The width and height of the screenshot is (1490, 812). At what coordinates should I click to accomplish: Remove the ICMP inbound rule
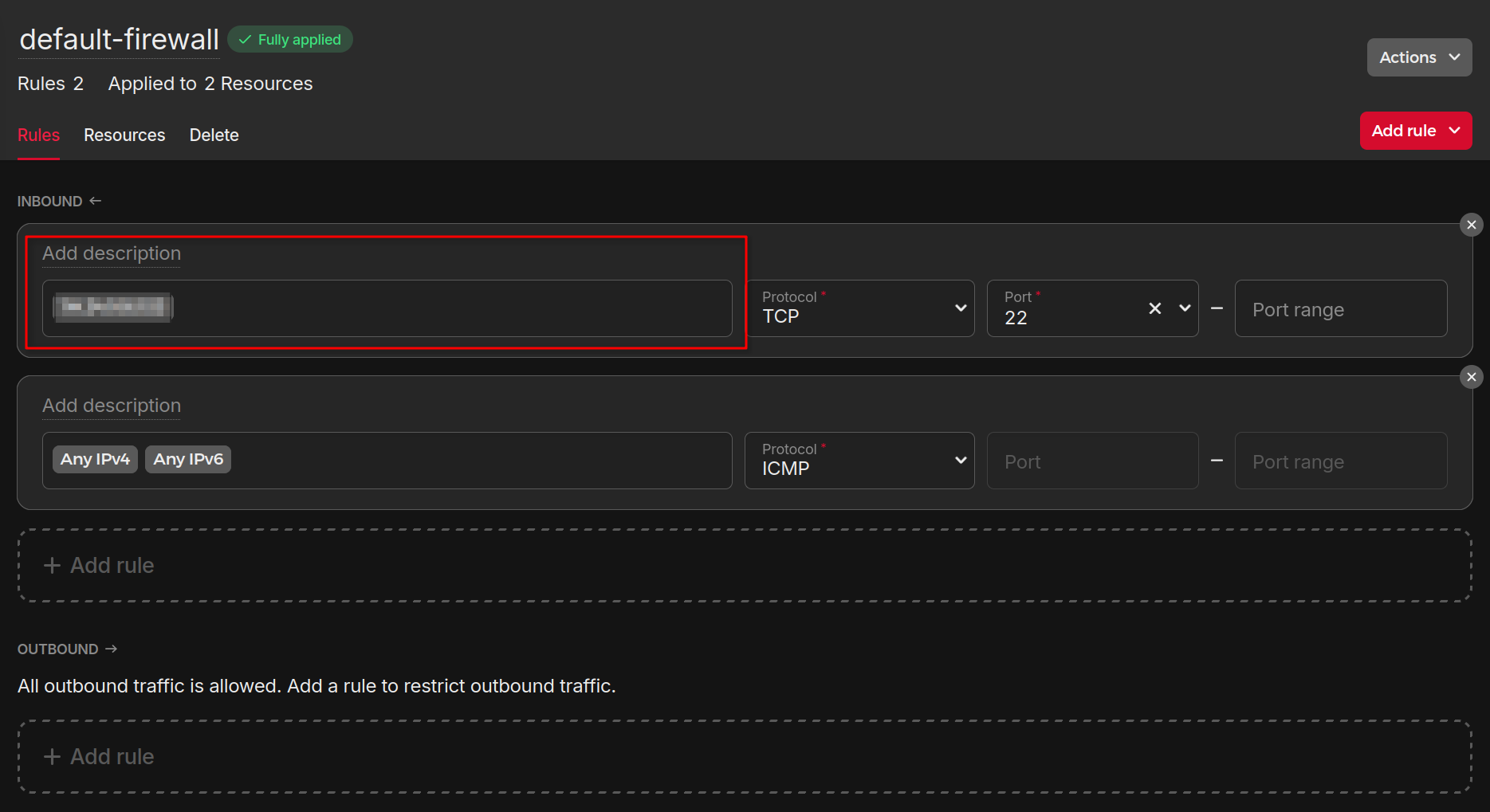1471,377
